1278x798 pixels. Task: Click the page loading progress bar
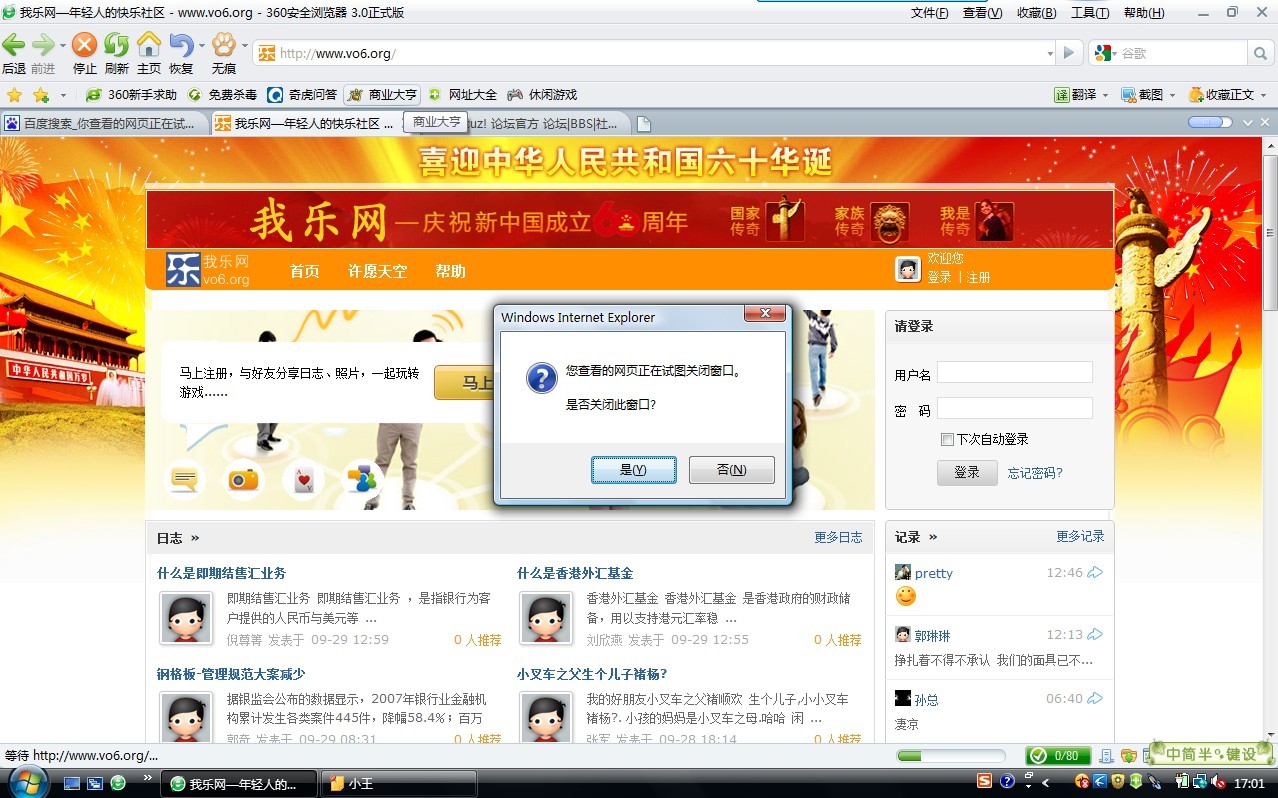(x=951, y=756)
